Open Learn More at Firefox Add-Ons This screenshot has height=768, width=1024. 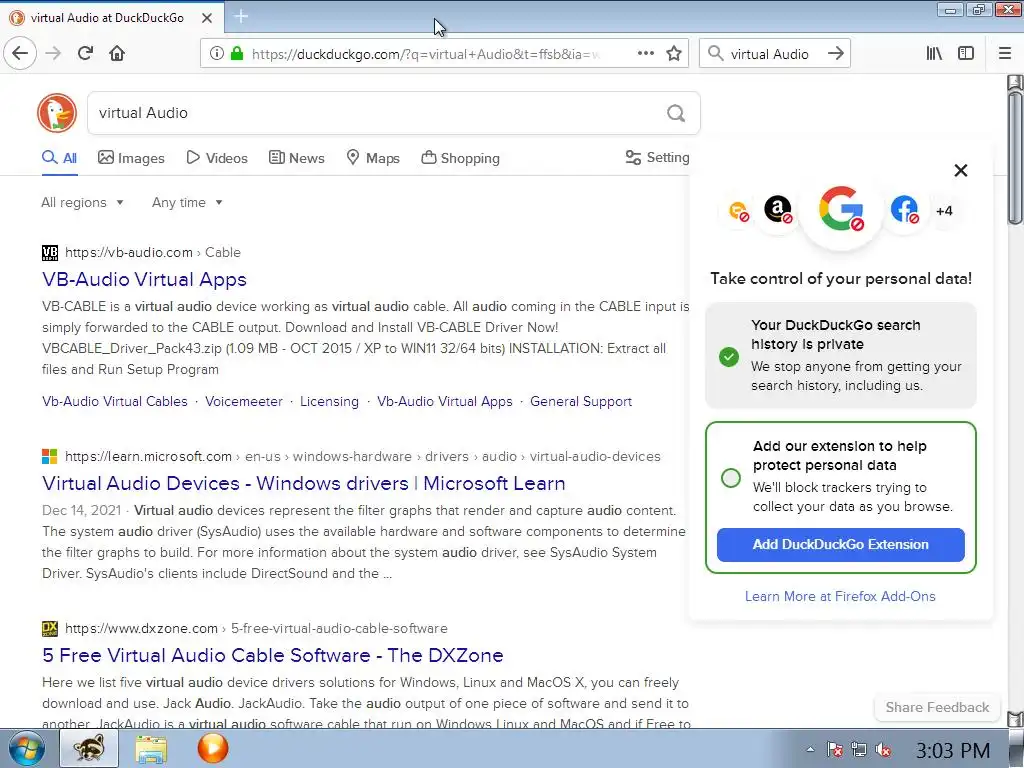tap(840, 596)
